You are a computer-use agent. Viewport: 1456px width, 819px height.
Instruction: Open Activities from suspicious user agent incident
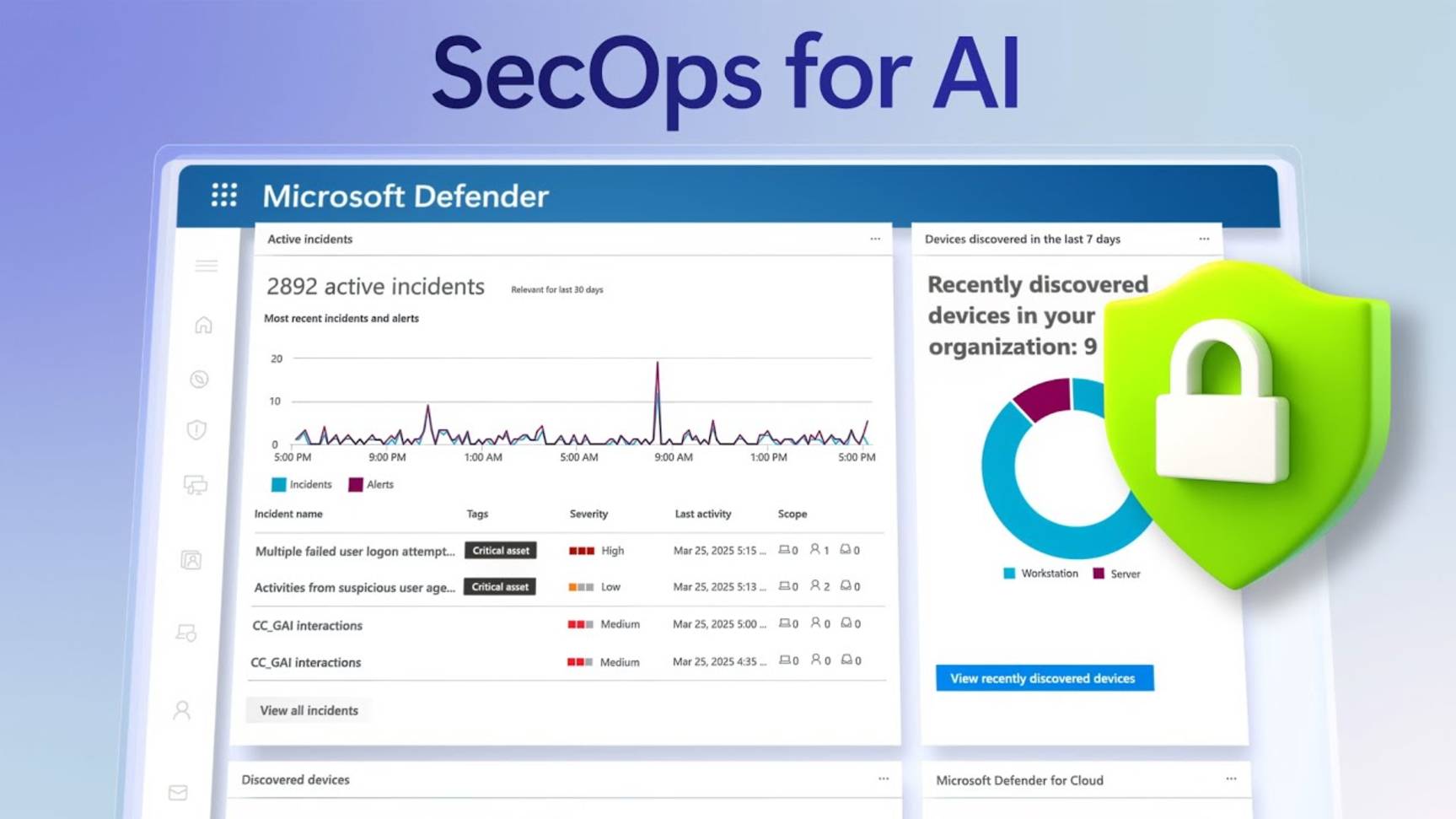point(354,587)
